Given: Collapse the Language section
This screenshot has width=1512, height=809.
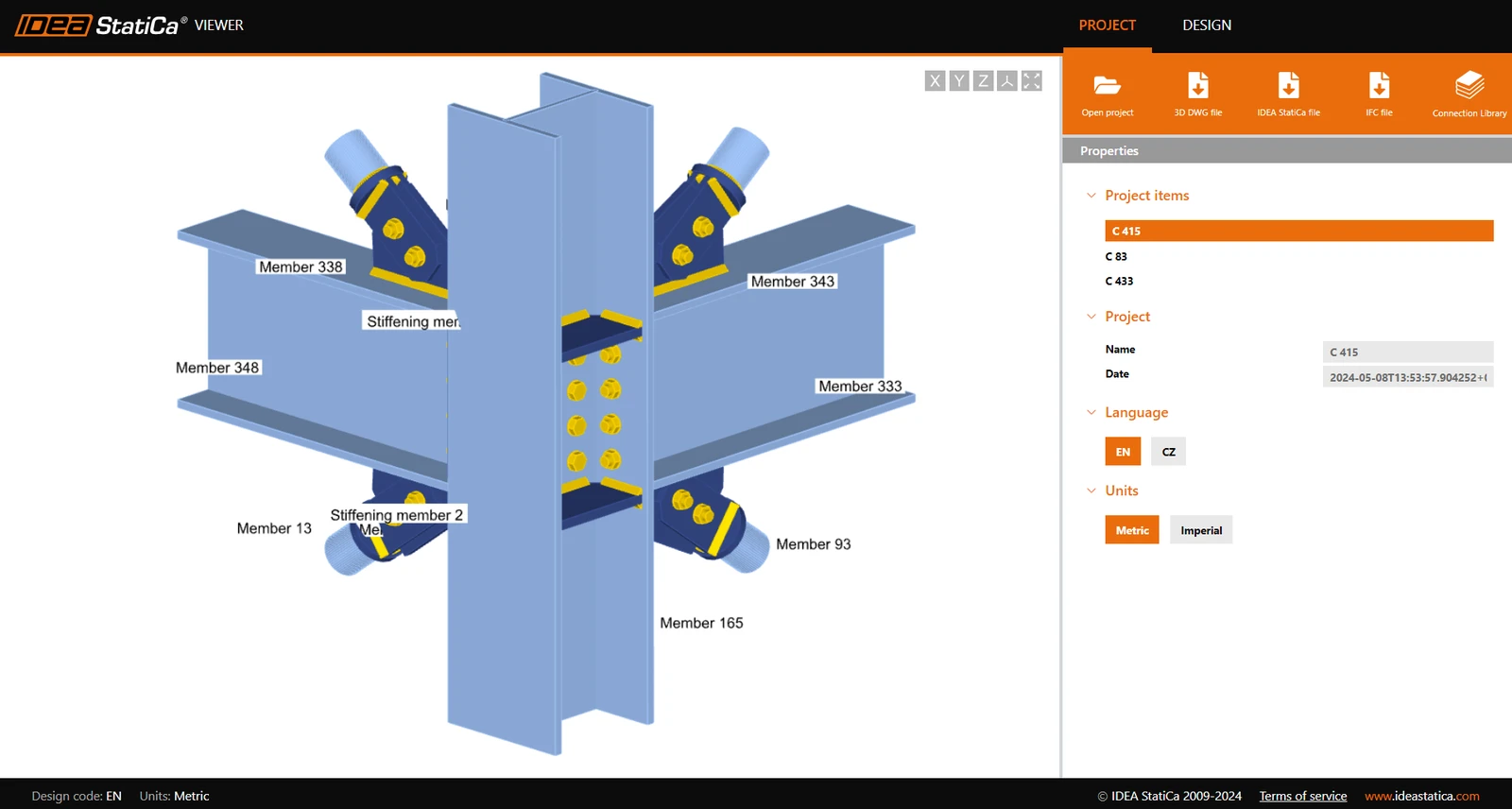Looking at the screenshot, I should tap(1091, 412).
